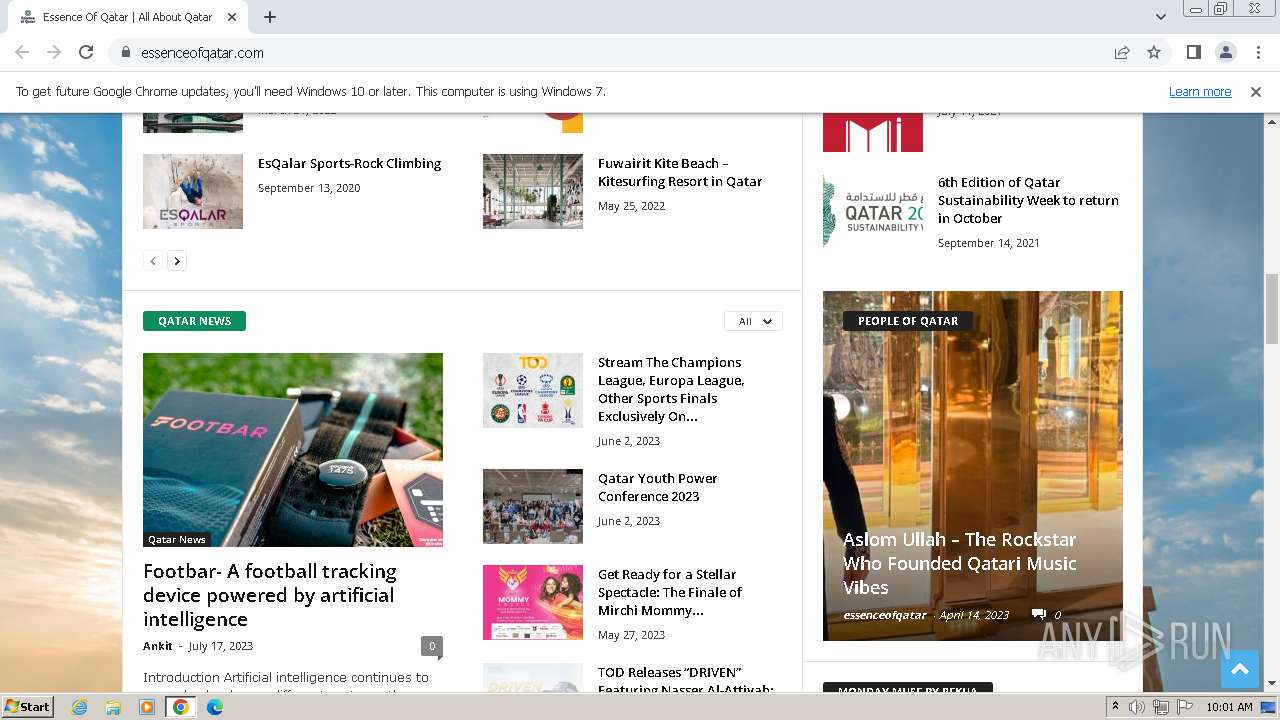Open Aslom Ullah comments icon
Viewport: 1280px width, 720px height.
(1039, 615)
